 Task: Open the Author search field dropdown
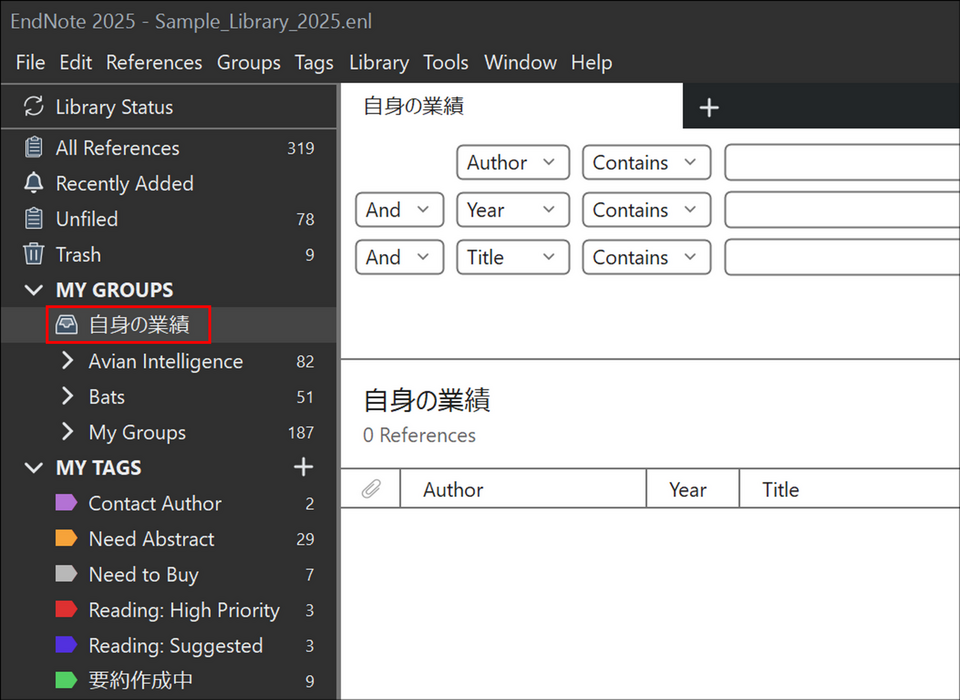coord(513,162)
